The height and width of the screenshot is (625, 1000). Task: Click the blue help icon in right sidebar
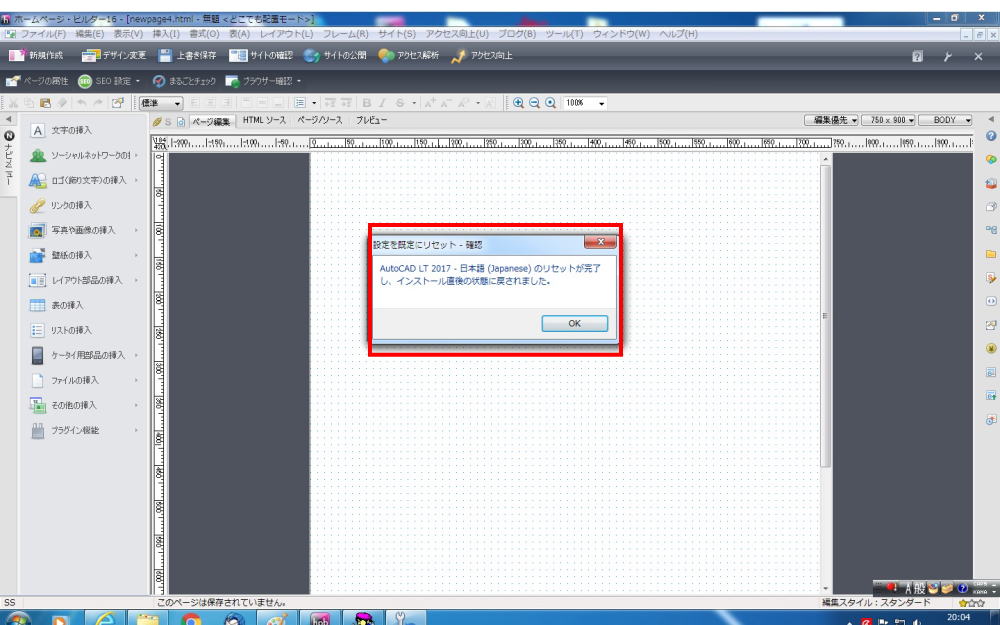(x=990, y=136)
